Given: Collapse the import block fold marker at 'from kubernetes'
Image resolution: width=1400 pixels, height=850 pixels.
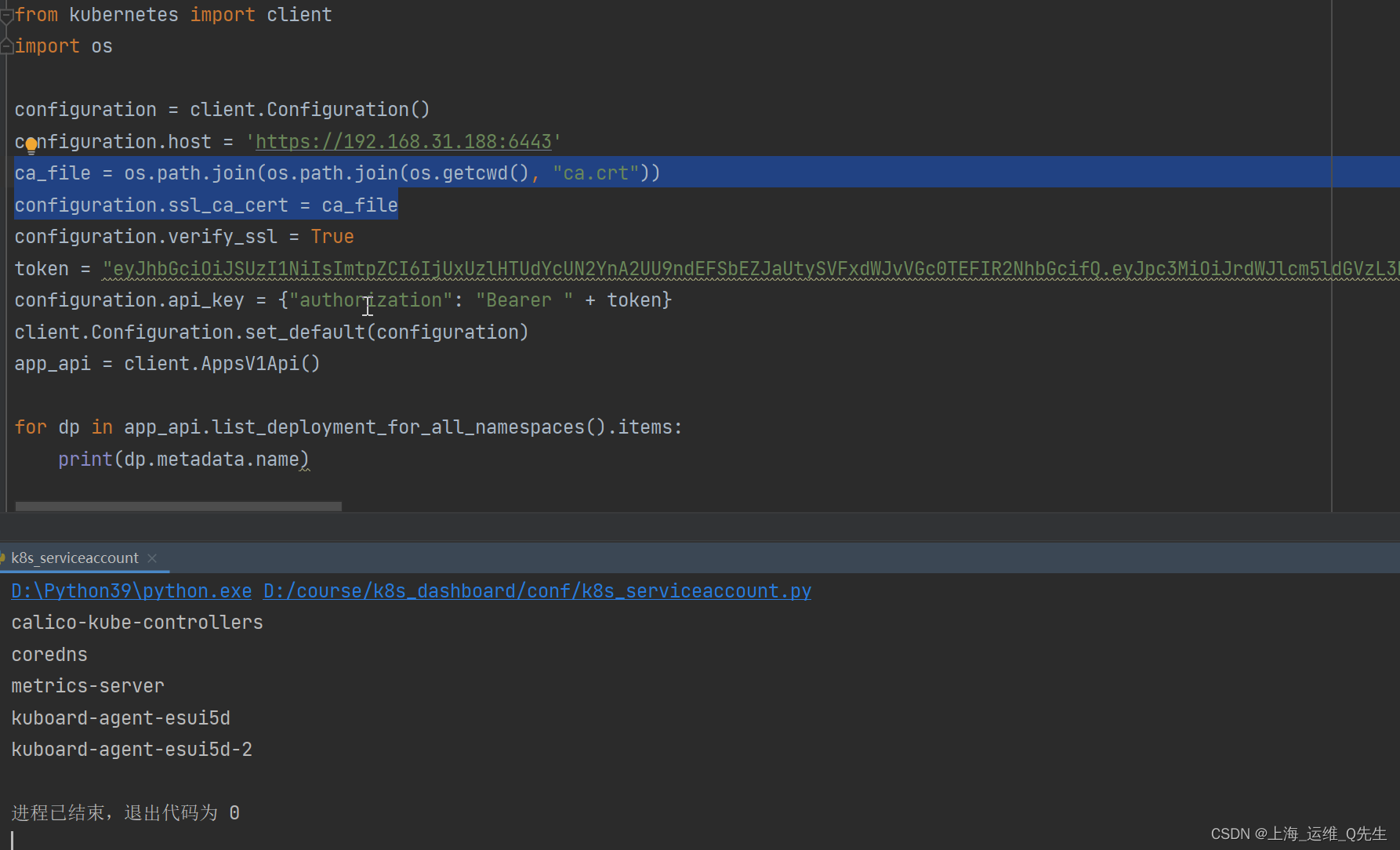Looking at the screenshot, I should click(6, 15).
